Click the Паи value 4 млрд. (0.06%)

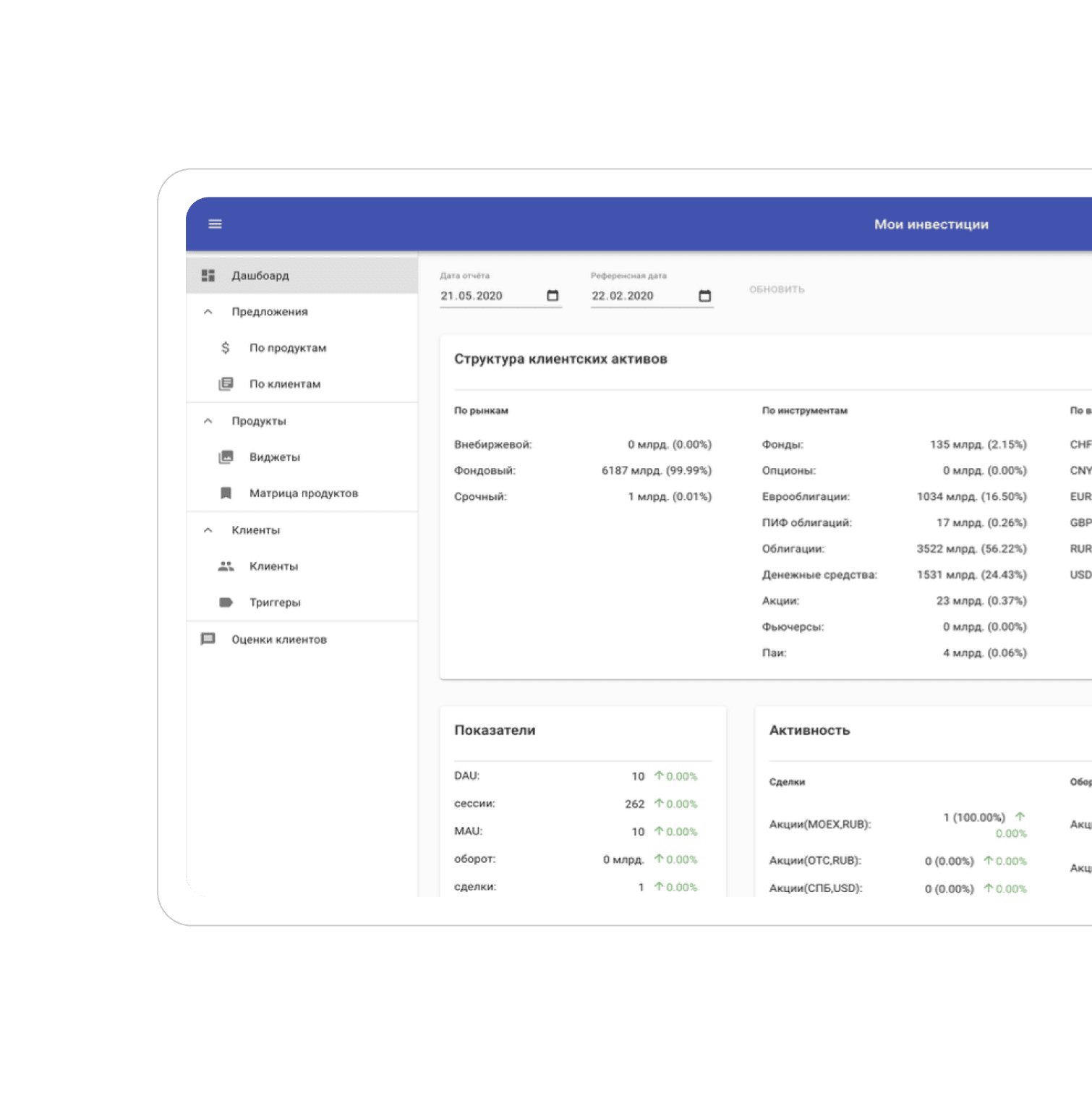pyautogui.click(x=984, y=652)
